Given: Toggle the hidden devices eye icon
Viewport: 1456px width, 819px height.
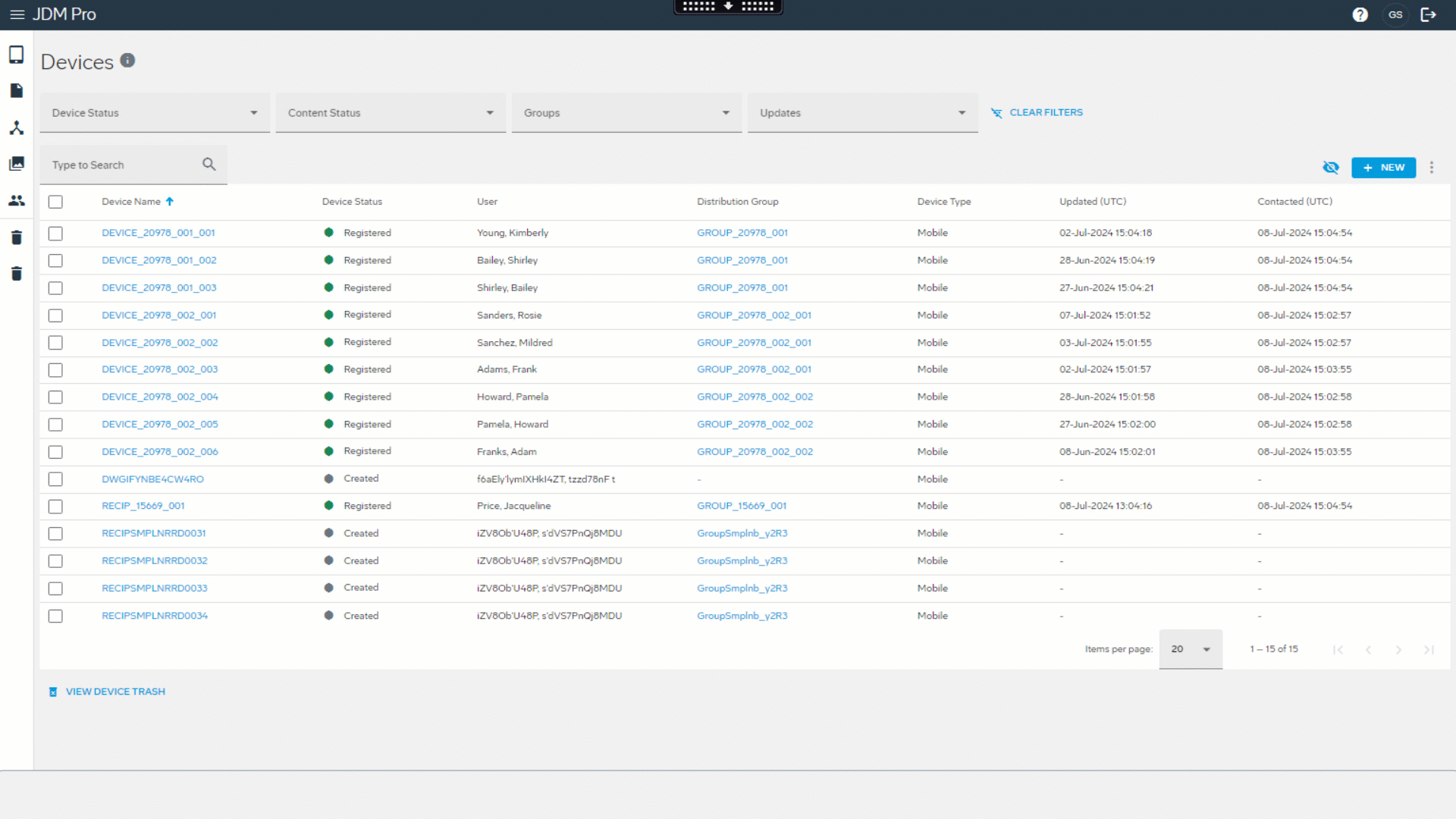Looking at the screenshot, I should click(1331, 167).
